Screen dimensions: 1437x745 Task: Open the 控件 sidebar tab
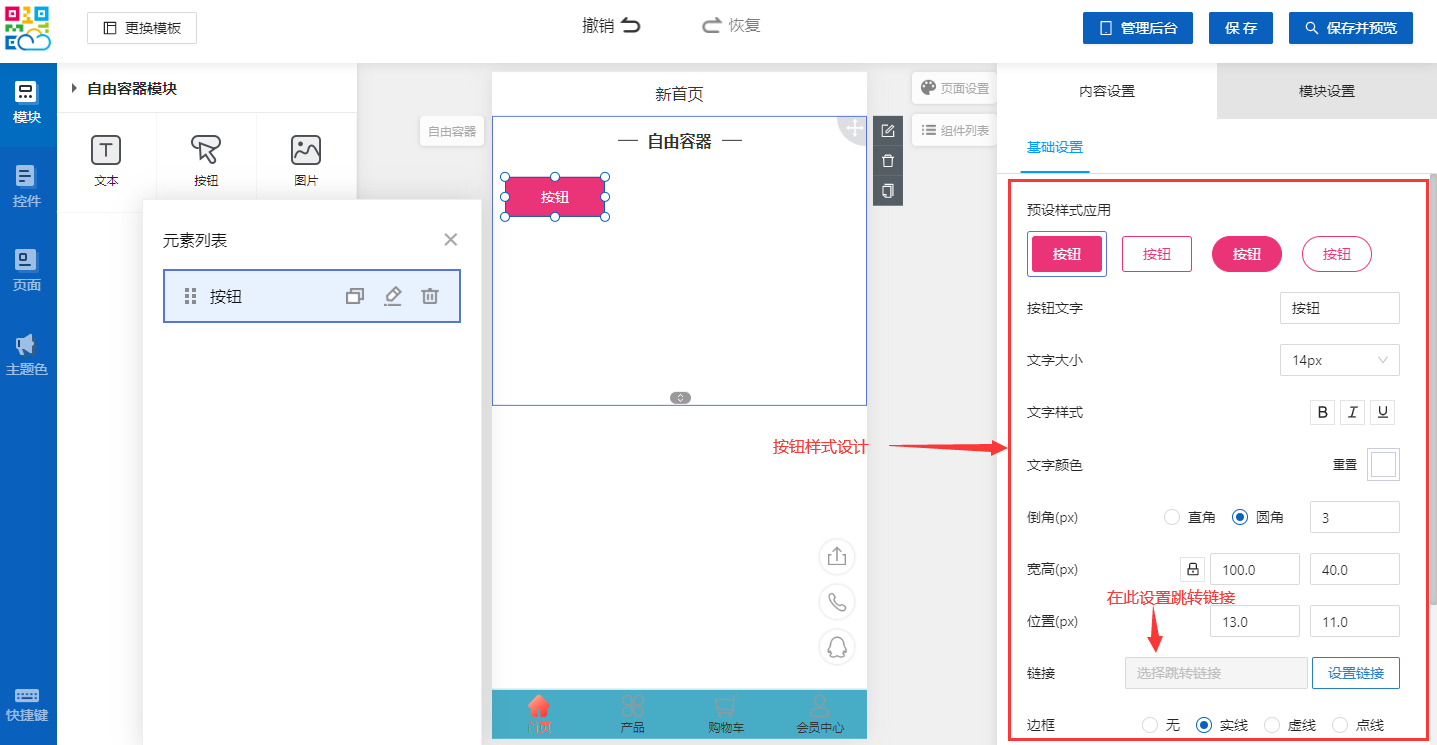coord(27,187)
